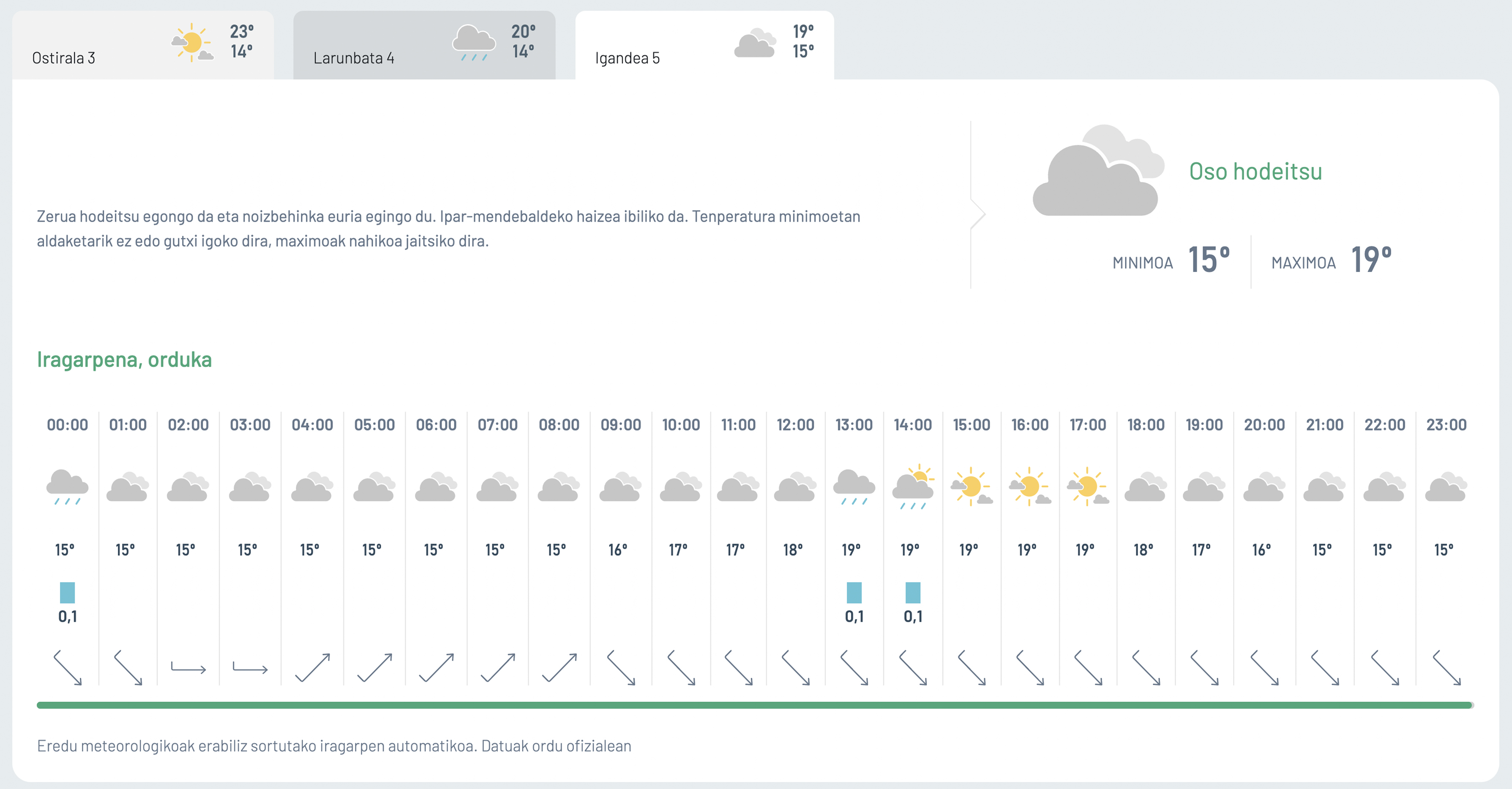Select the Igandea 5 tab
The height and width of the screenshot is (789, 1512).
704,45
